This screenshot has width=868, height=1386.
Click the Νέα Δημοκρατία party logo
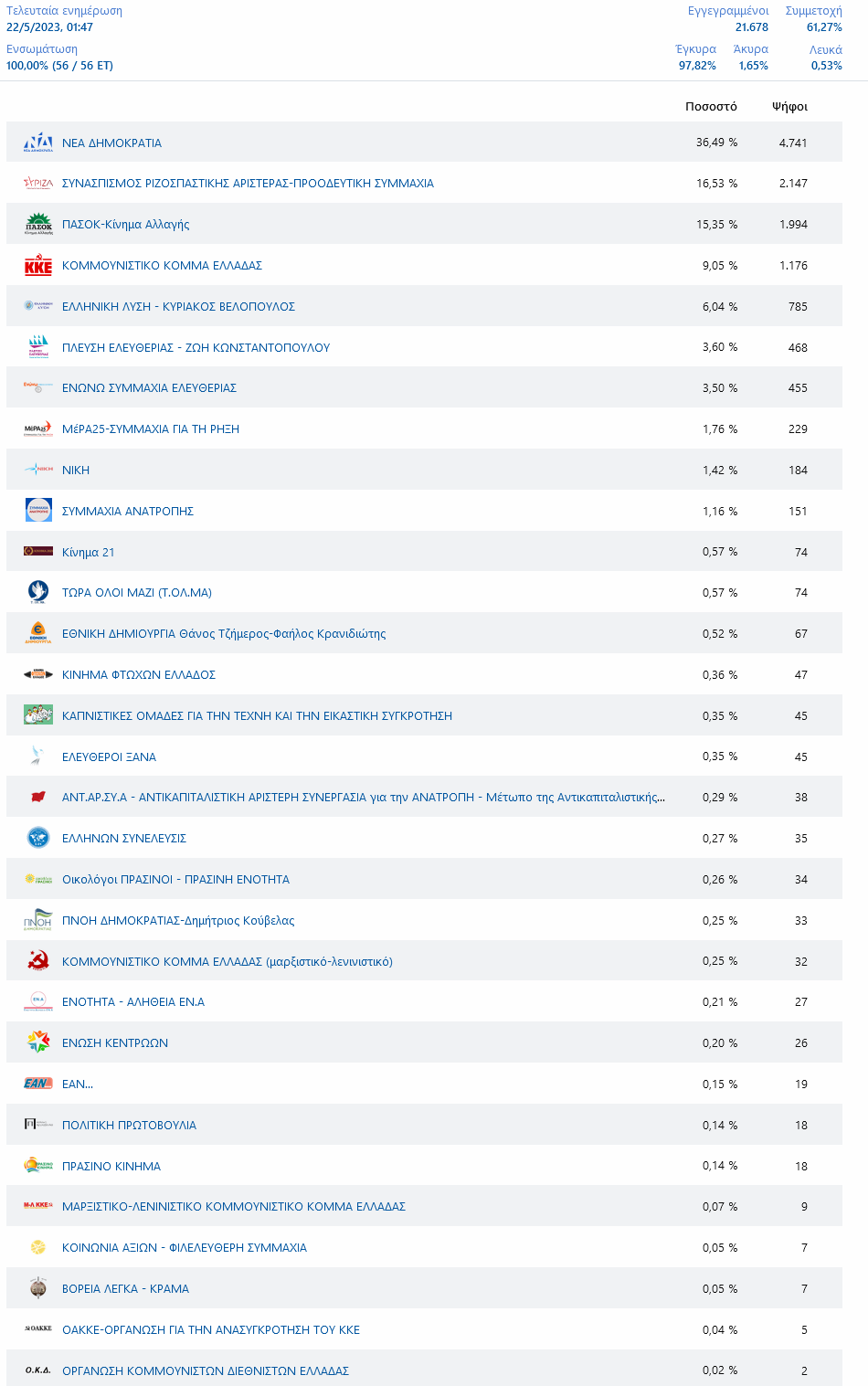pos(38,143)
